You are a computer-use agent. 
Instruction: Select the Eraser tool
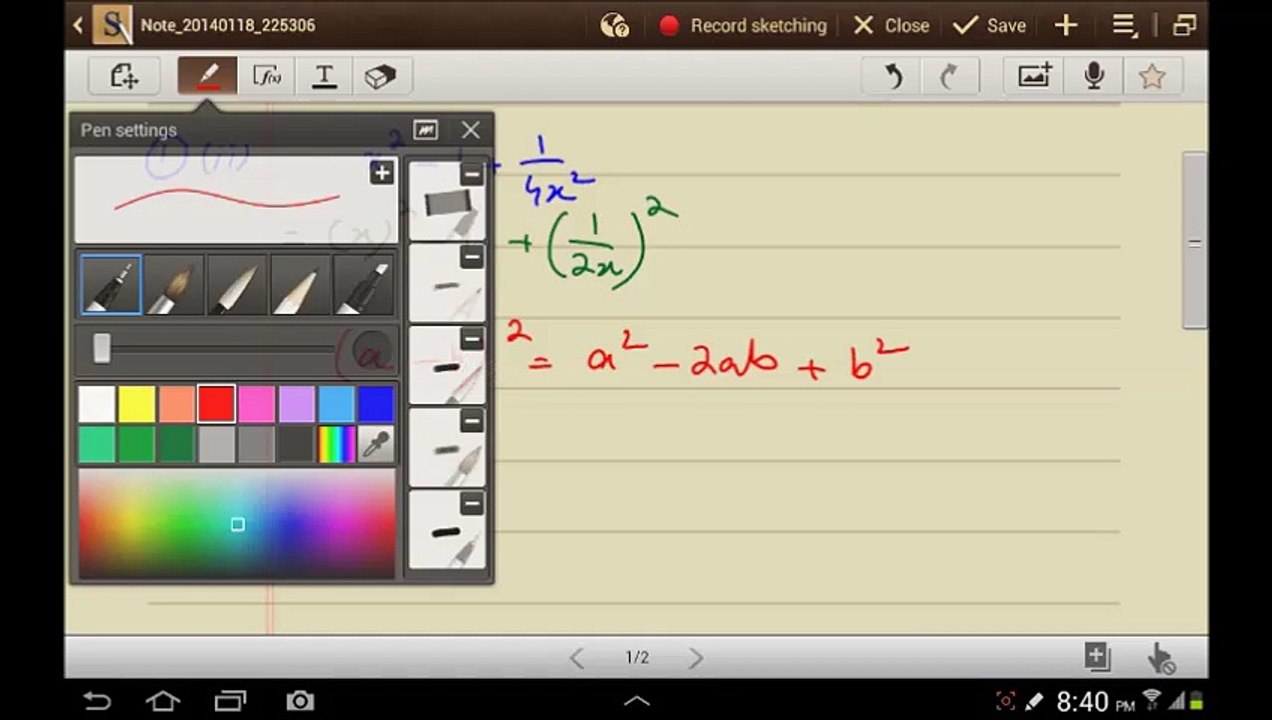pyautogui.click(x=381, y=76)
